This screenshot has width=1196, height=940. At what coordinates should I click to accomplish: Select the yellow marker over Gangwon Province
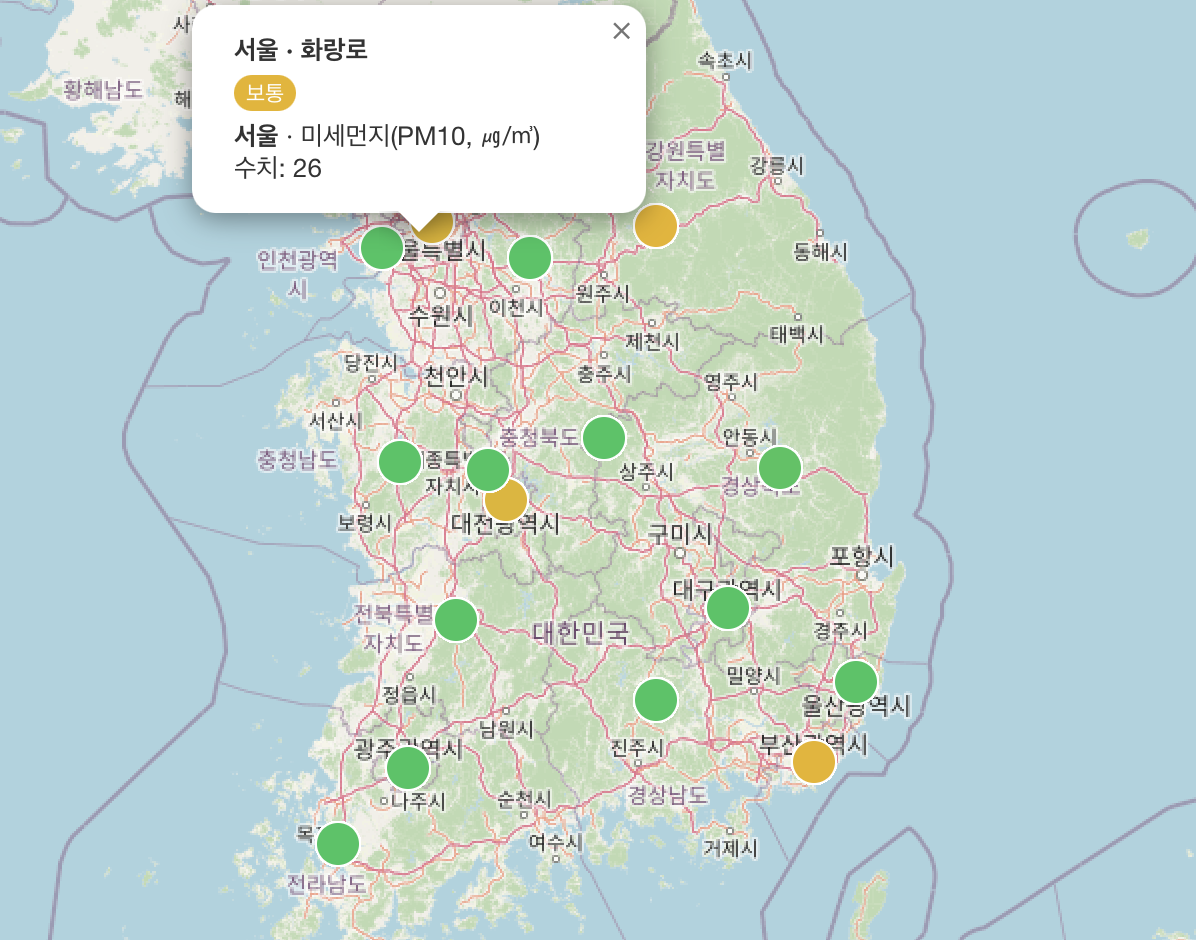655,226
